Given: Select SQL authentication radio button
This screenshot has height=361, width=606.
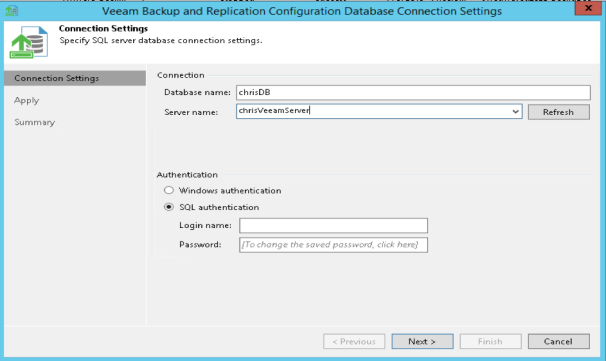Looking at the screenshot, I should [169, 207].
